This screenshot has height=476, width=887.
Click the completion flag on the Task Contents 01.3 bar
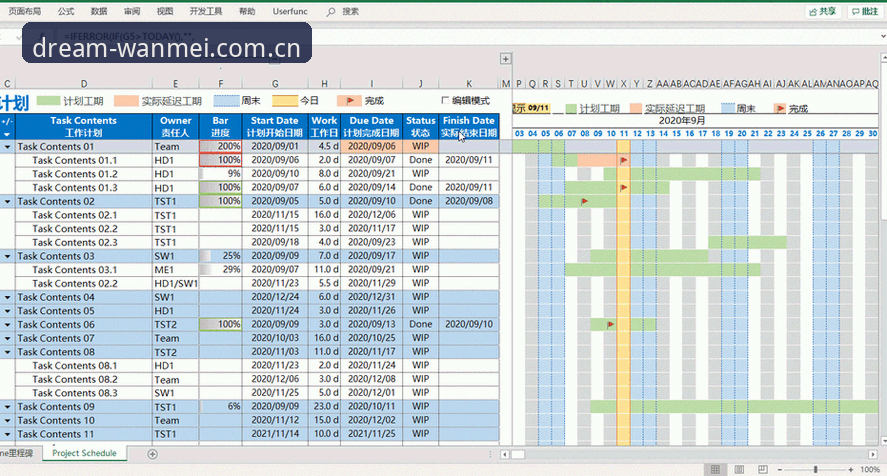point(623,187)
